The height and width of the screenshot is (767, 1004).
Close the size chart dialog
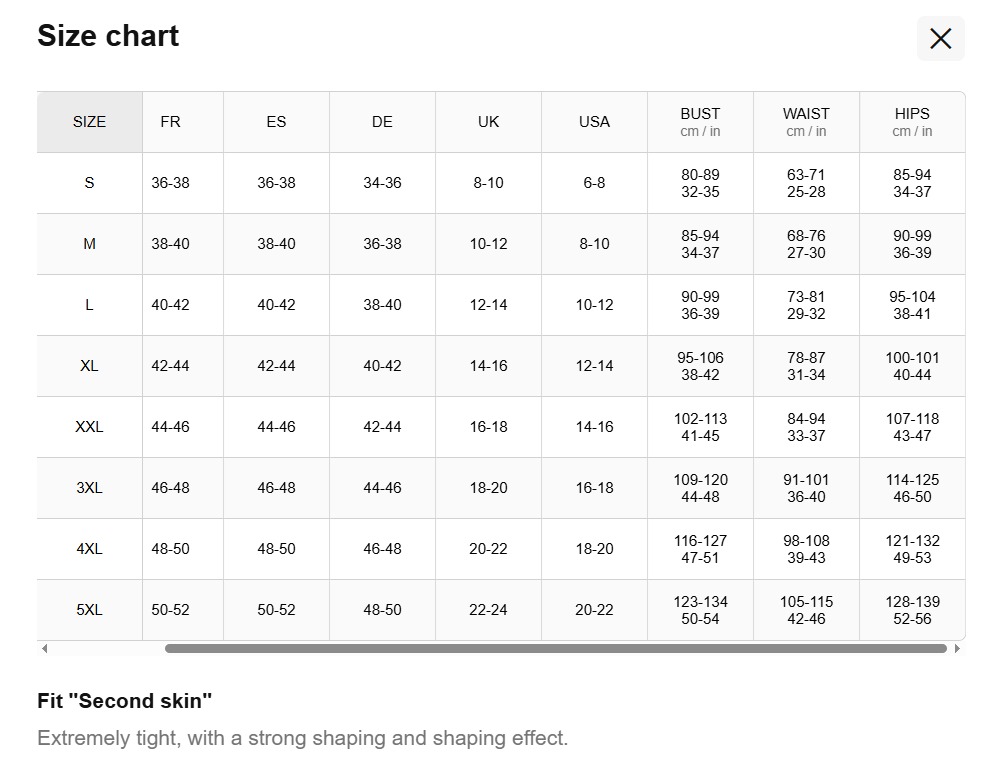pyautogui.click(x=940, y=39)
